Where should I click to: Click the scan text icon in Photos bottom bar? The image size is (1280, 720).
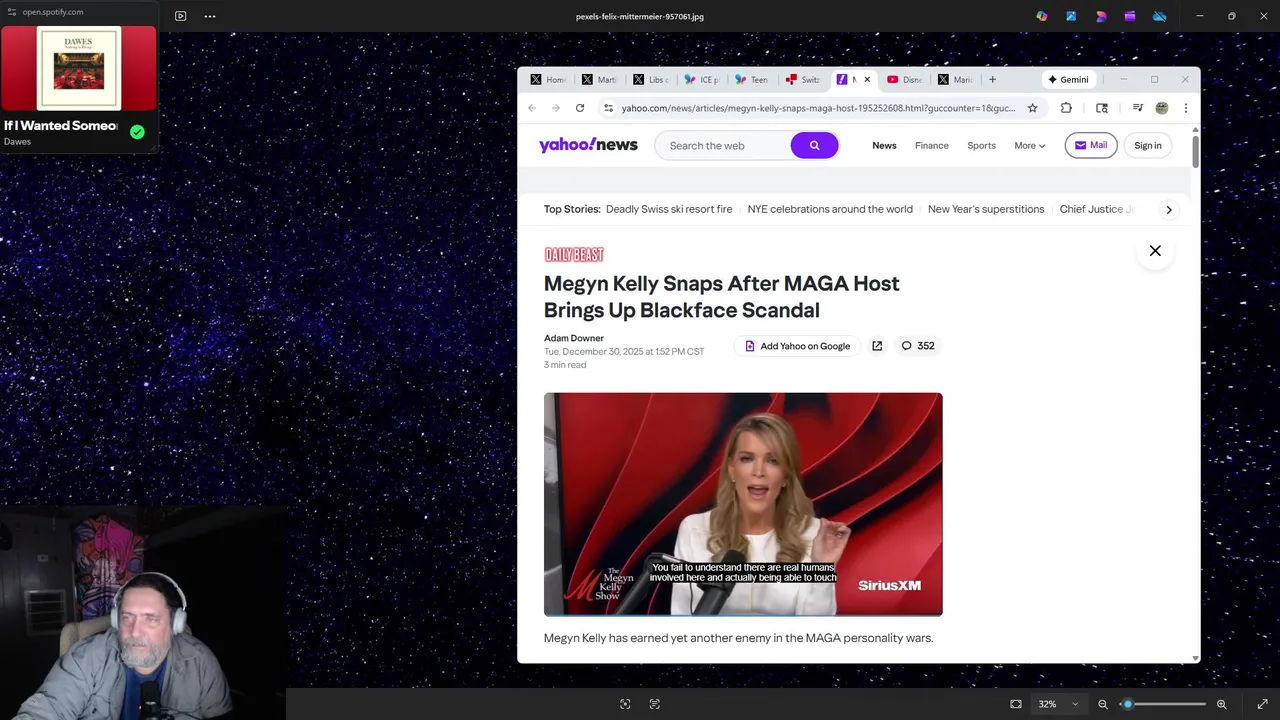tap(654, 704)
